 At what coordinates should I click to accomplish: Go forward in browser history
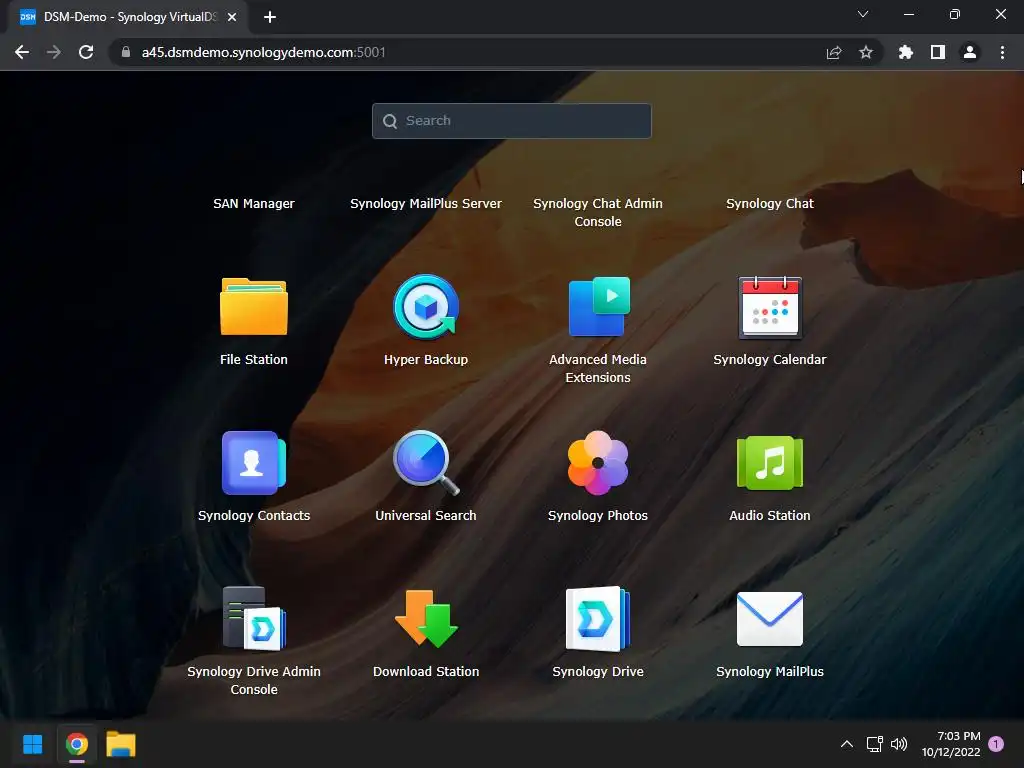point(54,52)
